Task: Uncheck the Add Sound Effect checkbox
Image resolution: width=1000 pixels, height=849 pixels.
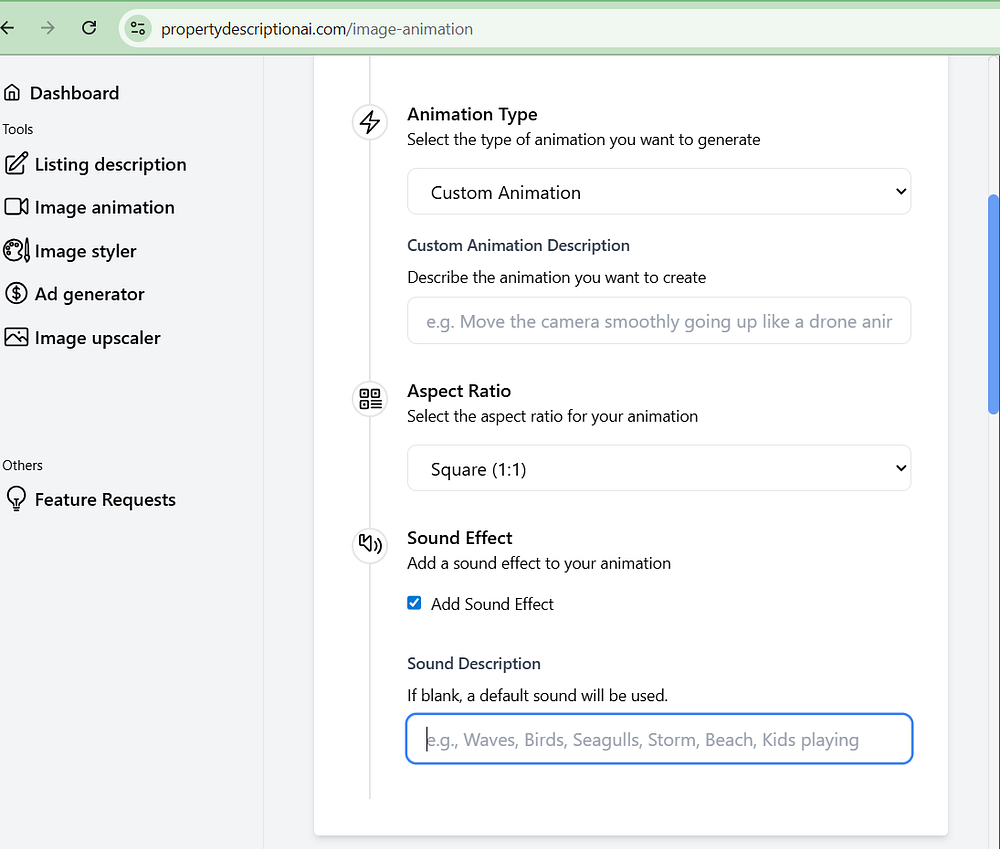Action: [414, 603]
